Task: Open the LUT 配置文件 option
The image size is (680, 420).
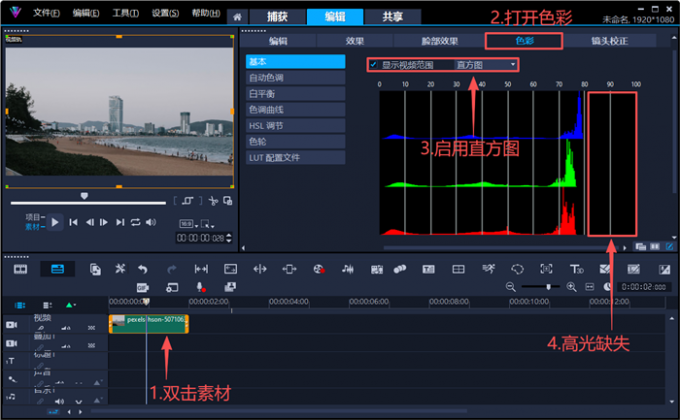Action: [295, 158]
